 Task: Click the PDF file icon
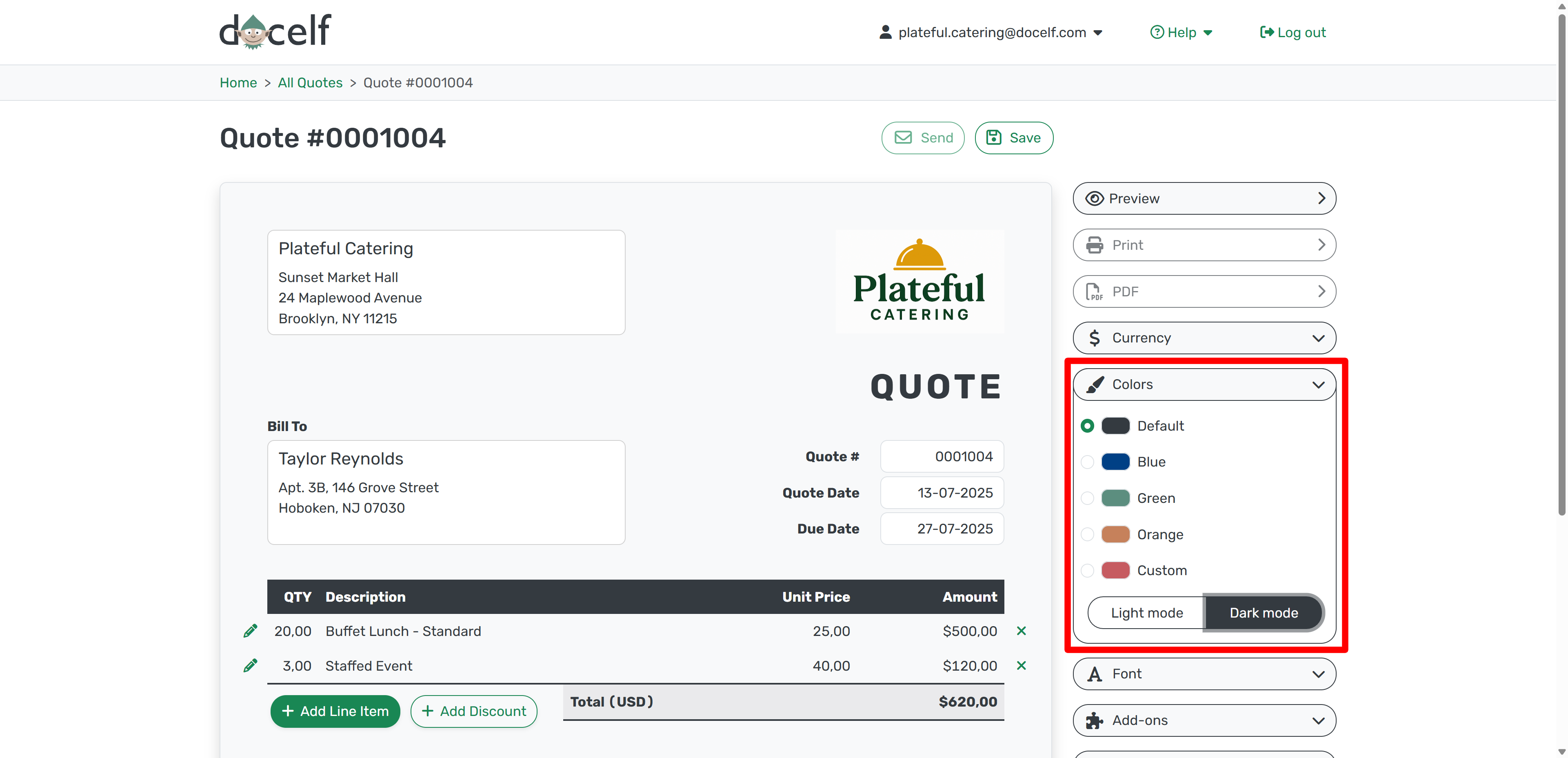point(1095,291)
